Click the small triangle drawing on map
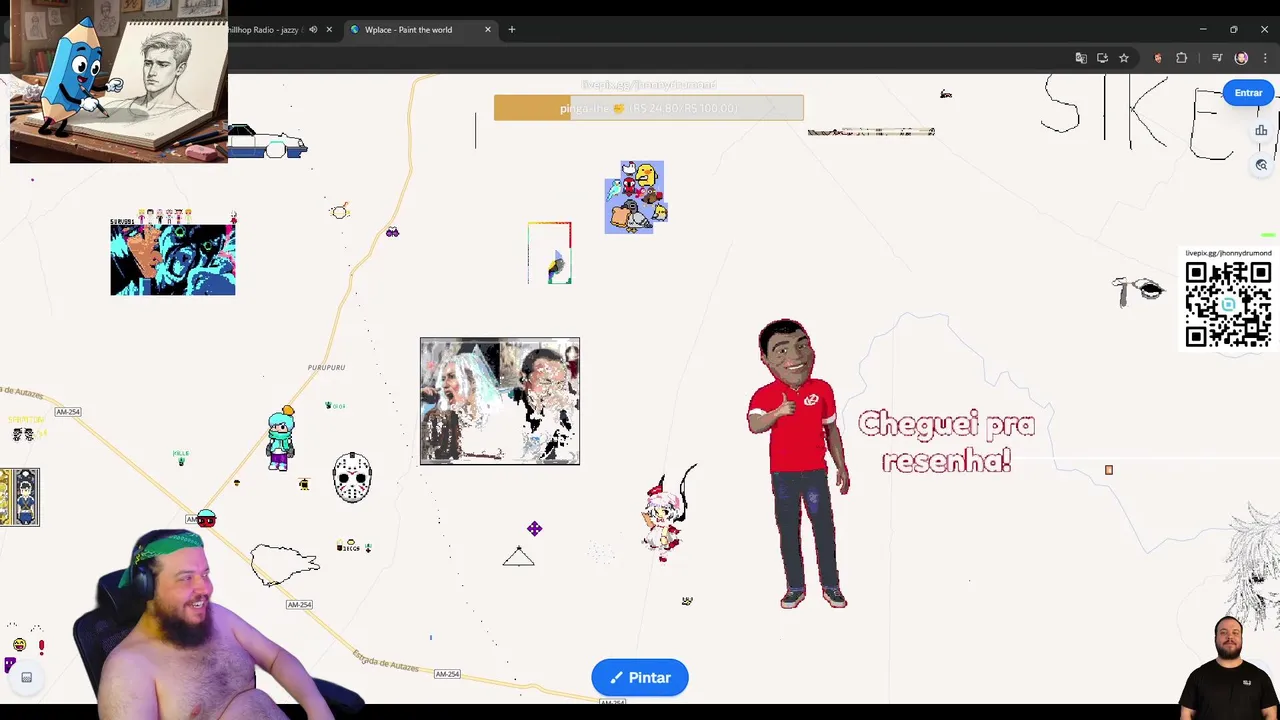 pyautogui.click(x=519, y=556)
